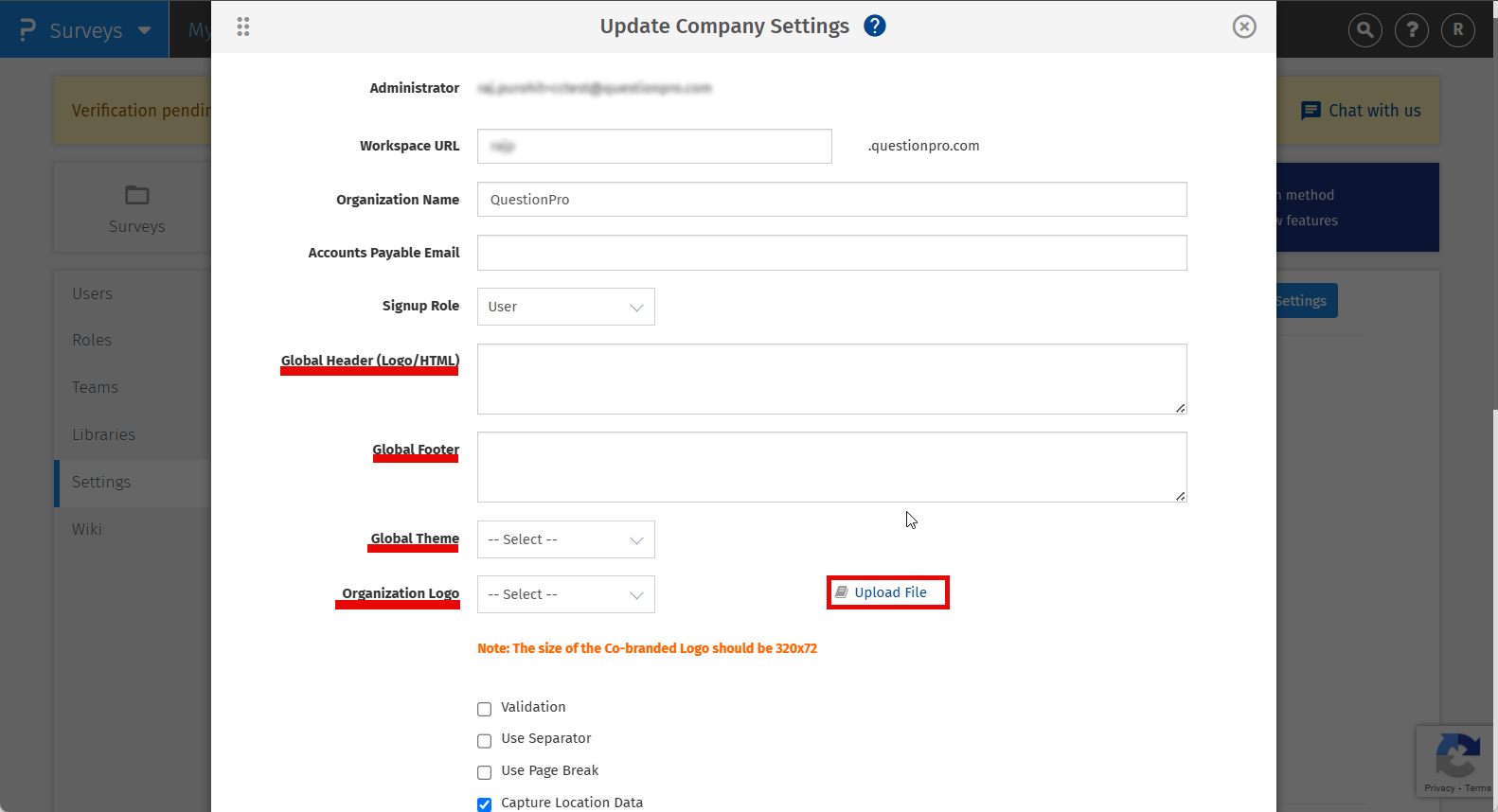The height and width of the screenshot is (812, 1498).
Task: Open the Organization Logo select dropdown
Action: [x=565, y=594]
